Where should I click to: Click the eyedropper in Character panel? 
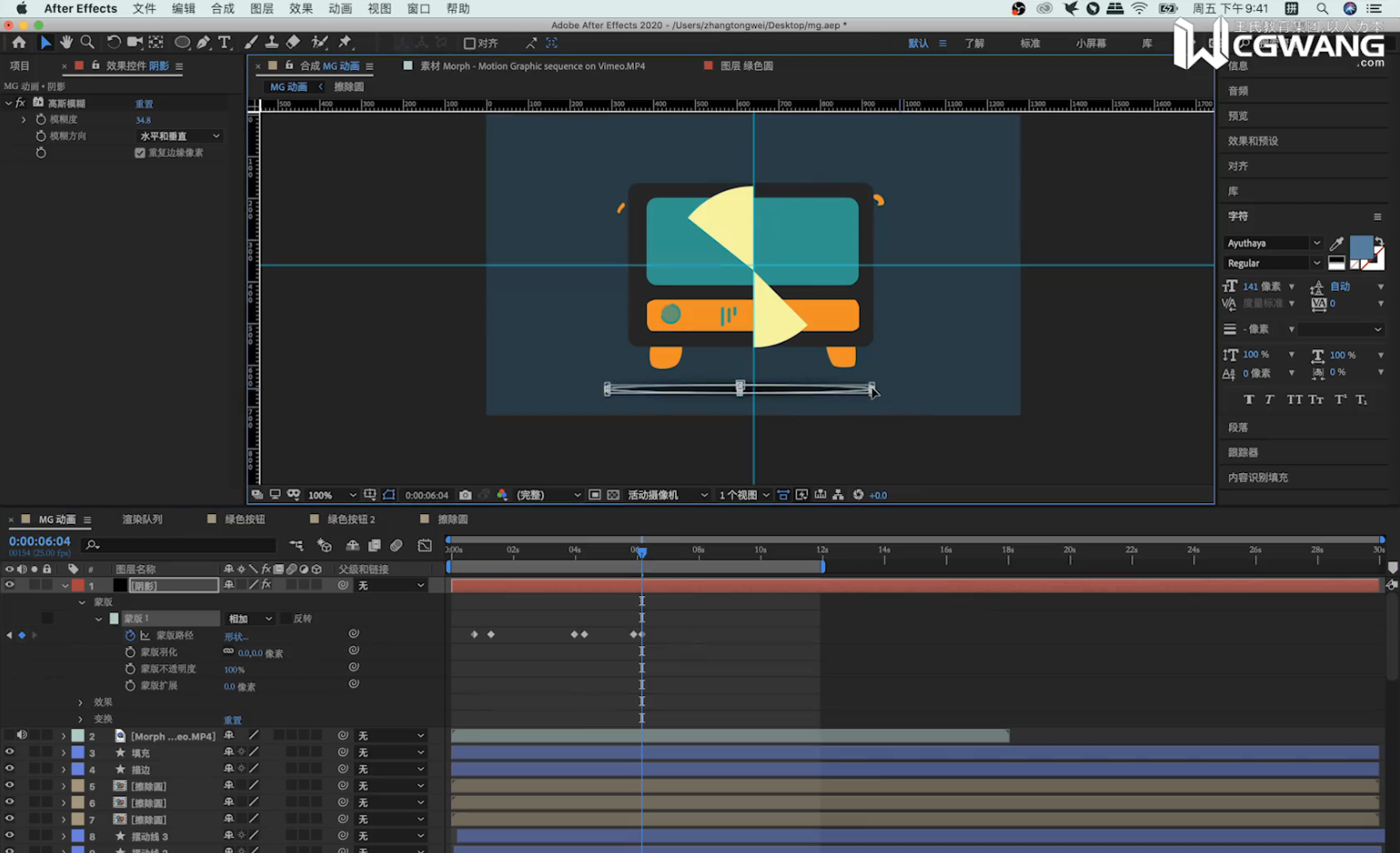[x=1336, y=243]
